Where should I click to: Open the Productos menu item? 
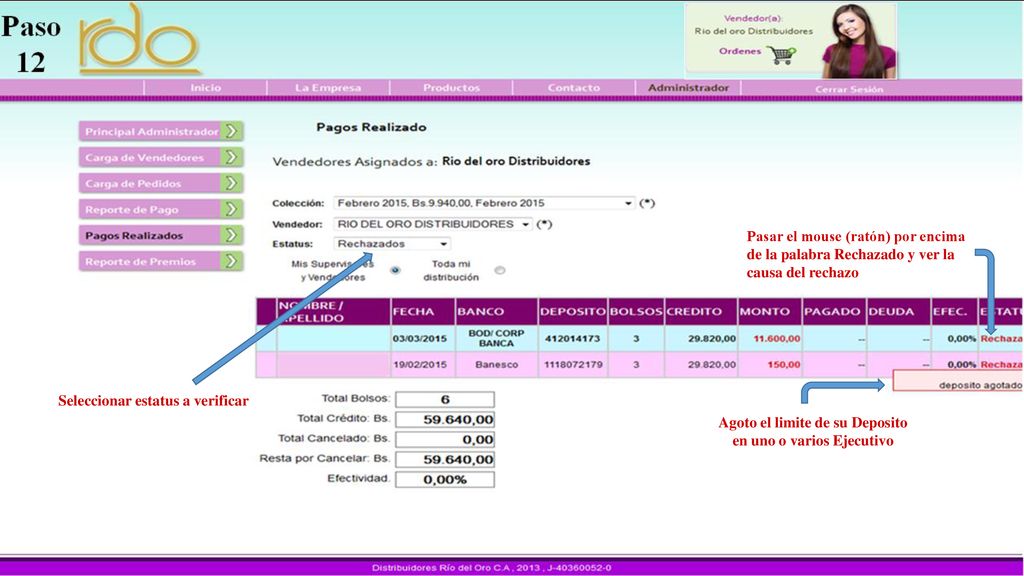451,88
